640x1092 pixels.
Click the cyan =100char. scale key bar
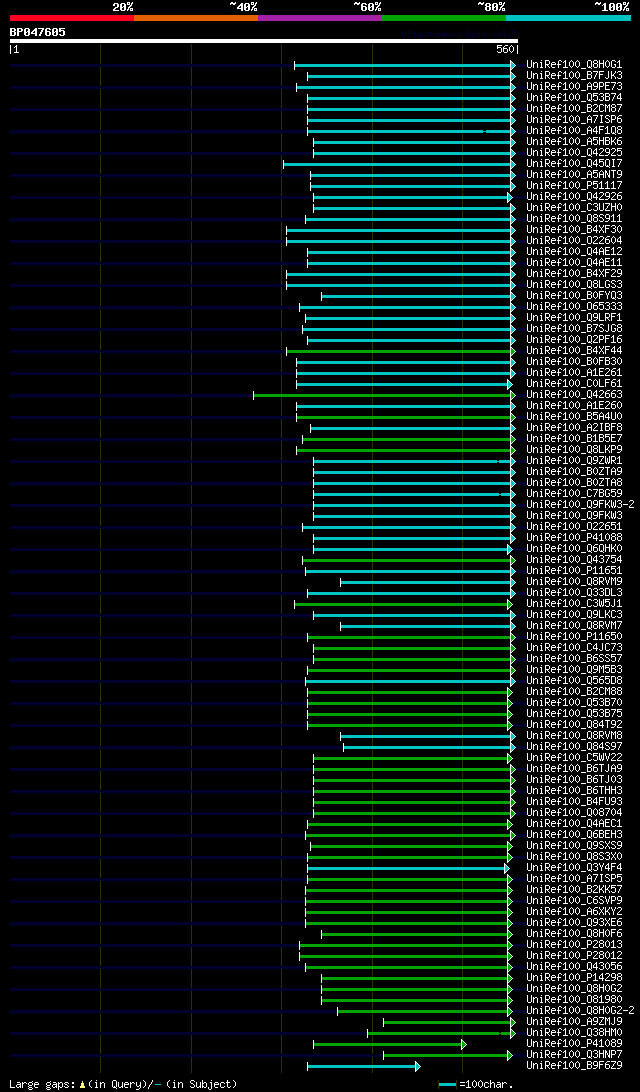pos(447,1084)
